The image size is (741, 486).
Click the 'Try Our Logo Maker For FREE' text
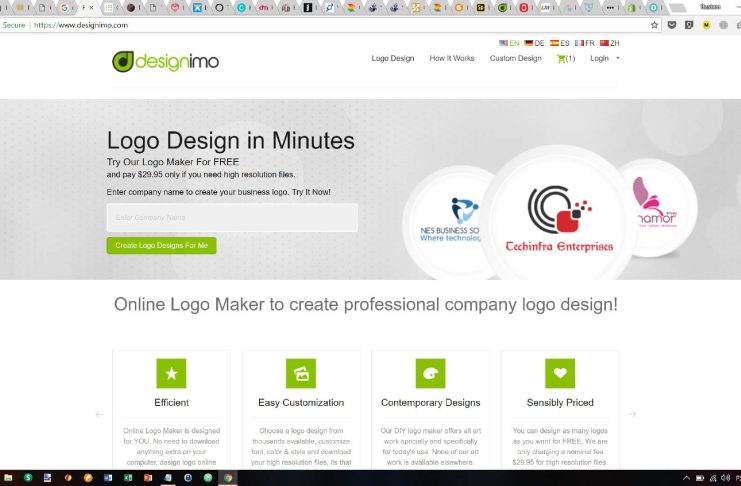coord(173,162)
